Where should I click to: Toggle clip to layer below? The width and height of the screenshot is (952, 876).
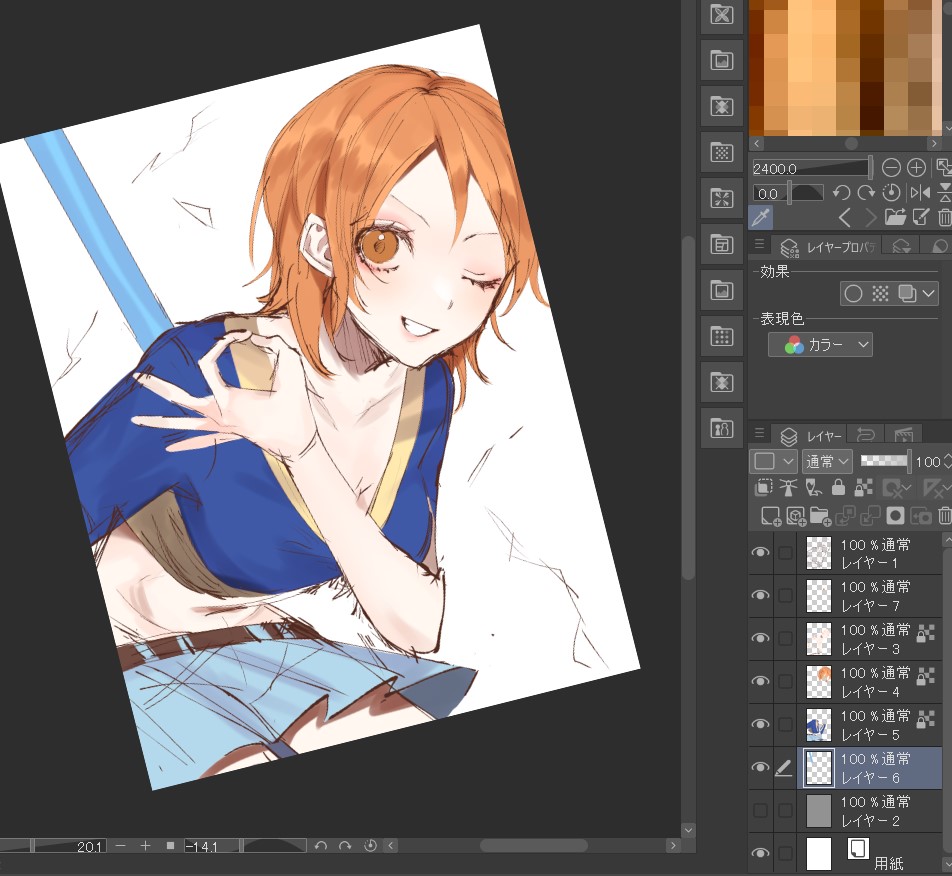tap(764, 487)
